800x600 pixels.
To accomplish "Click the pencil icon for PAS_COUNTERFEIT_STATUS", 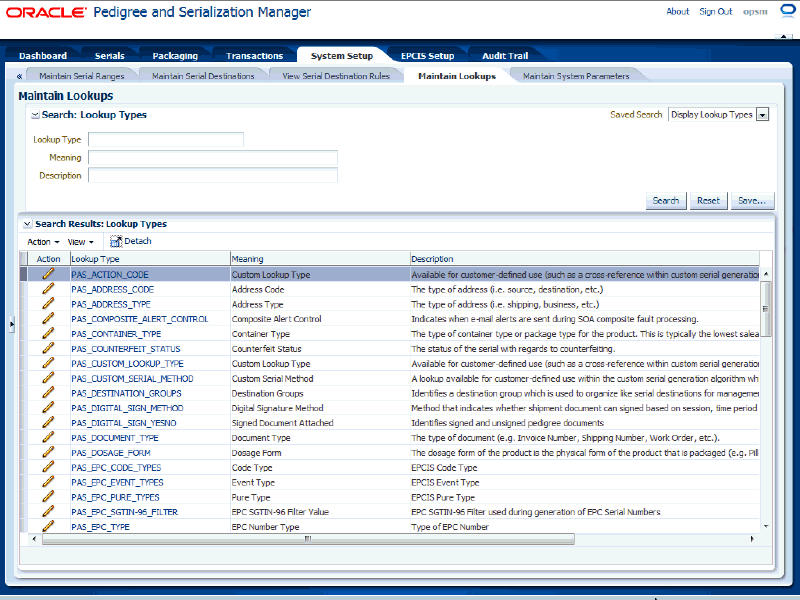I will click(48, 348).
